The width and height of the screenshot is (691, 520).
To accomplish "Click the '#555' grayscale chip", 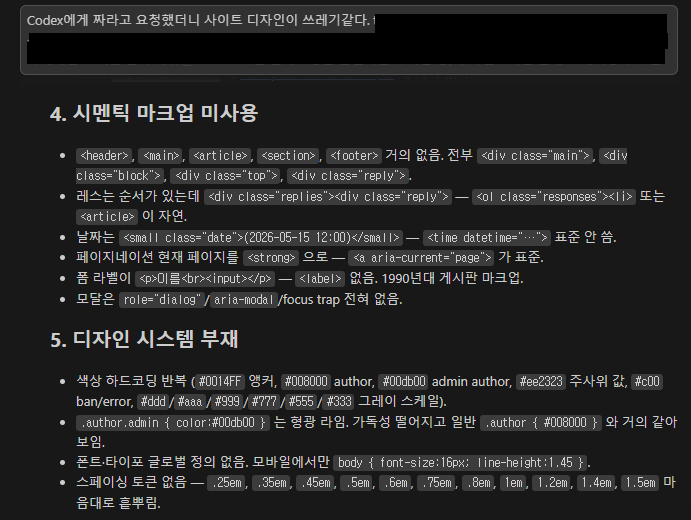I will click(301, 402).
